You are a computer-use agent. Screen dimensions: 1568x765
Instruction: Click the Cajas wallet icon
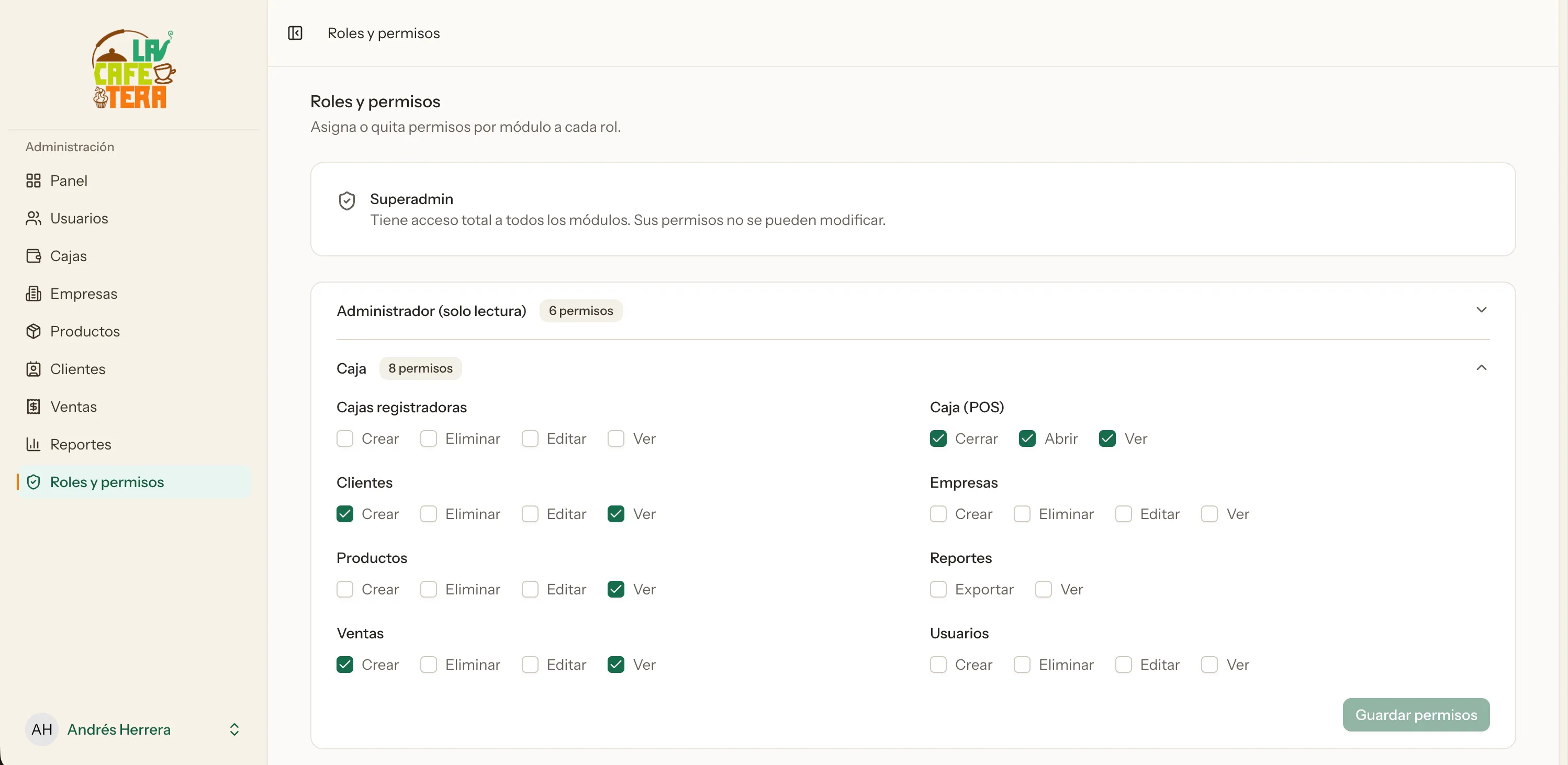click(x=33, y=256)
